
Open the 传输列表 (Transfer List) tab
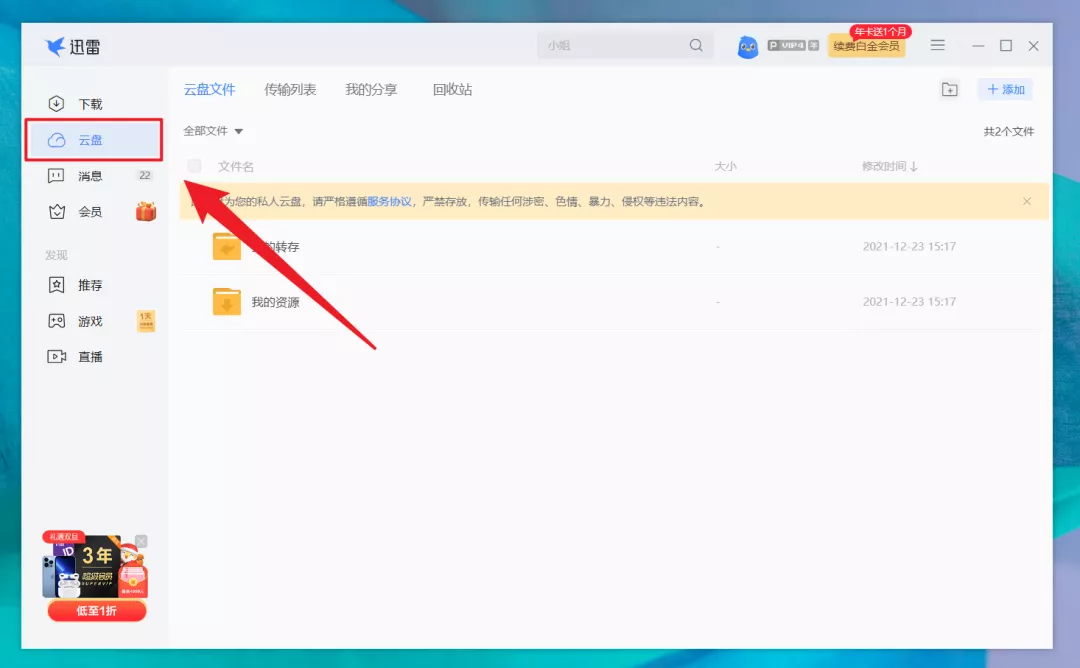click(x=289, y=89)
